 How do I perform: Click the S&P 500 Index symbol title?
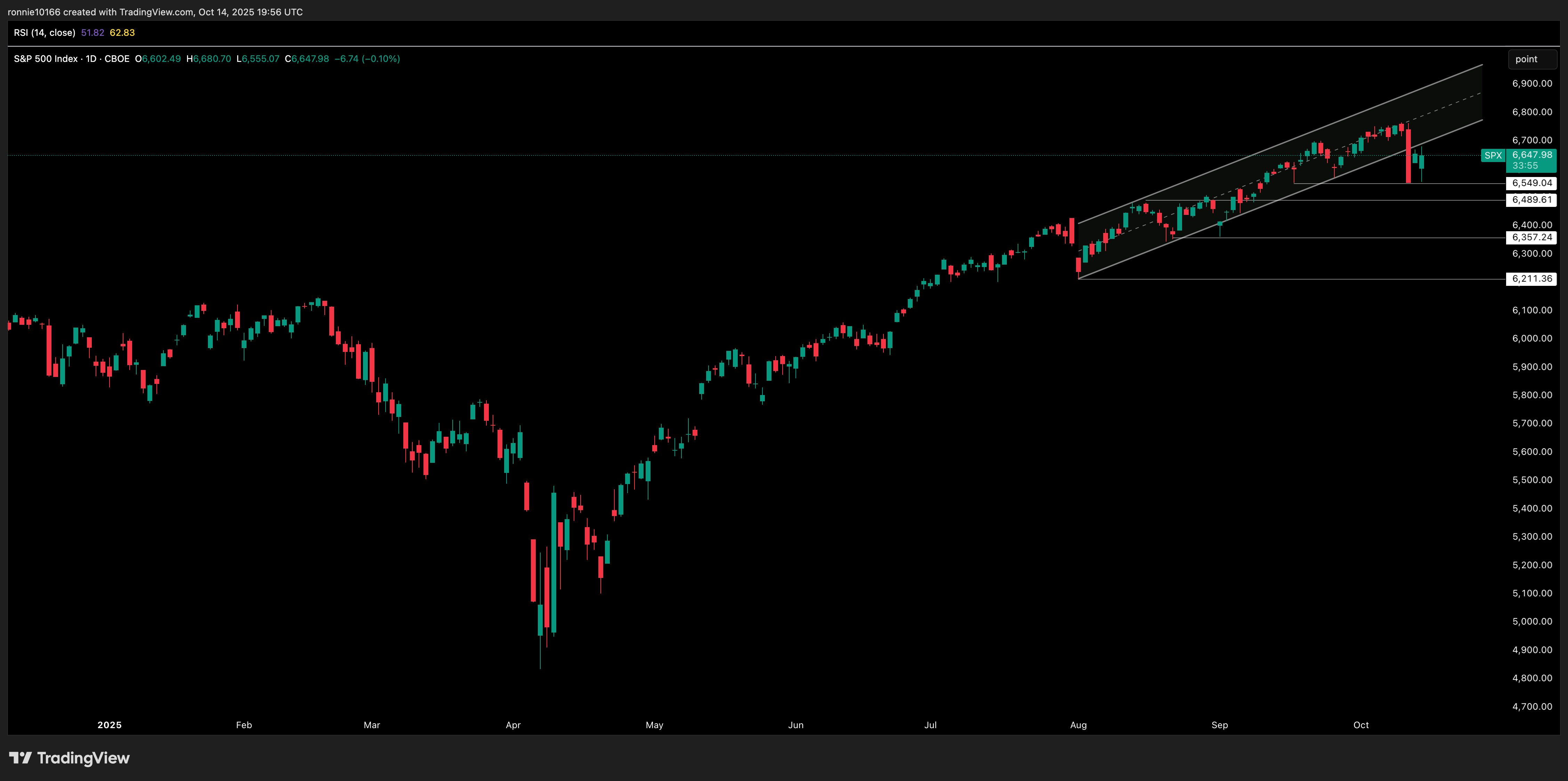coord(46,59)
